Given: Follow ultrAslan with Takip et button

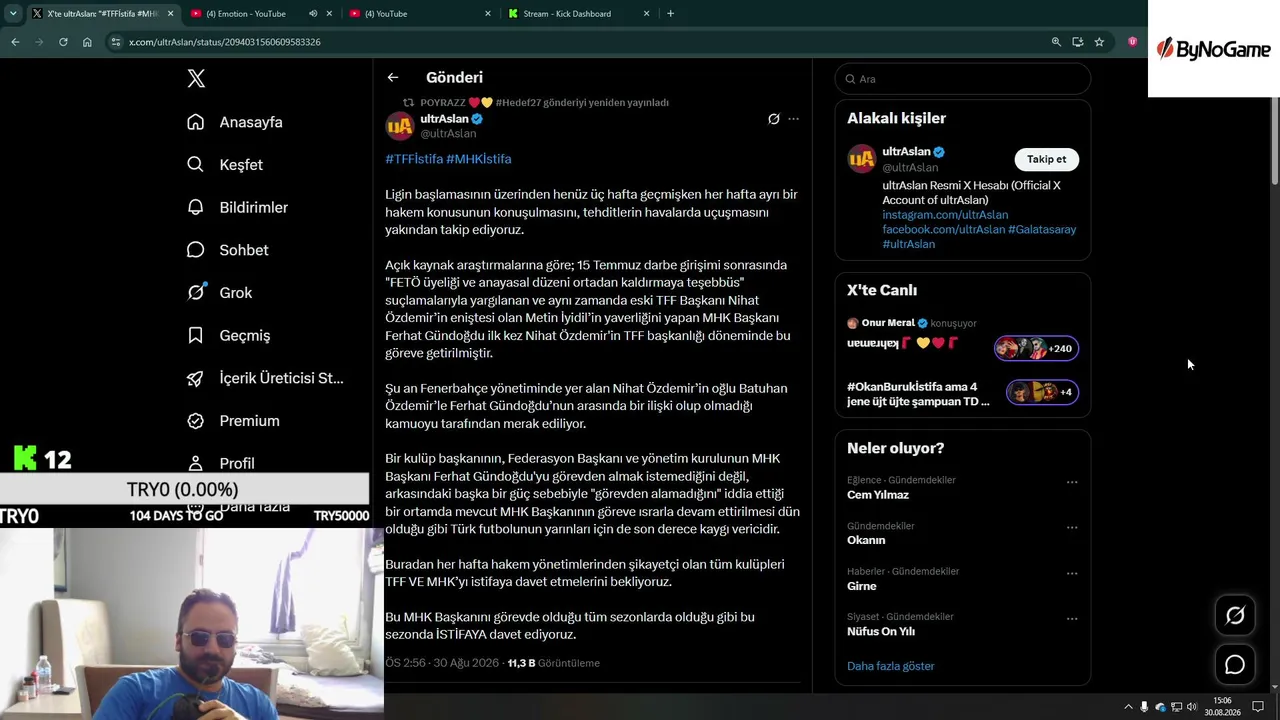Looking at the screenshot, I should tap(1046, 159).
